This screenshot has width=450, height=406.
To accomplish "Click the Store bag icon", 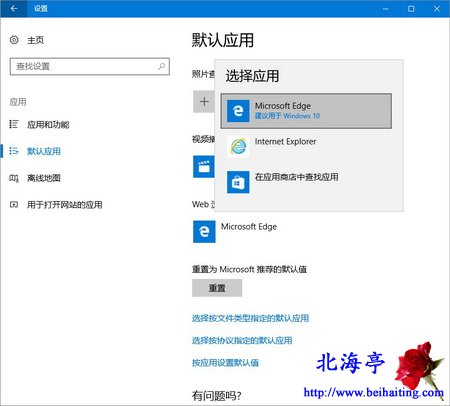I will pos(238,182).
